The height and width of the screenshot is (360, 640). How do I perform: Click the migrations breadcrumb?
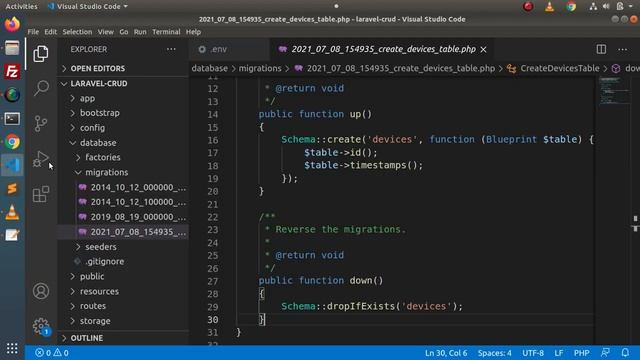pyautogui.click(x=260, y=69)
